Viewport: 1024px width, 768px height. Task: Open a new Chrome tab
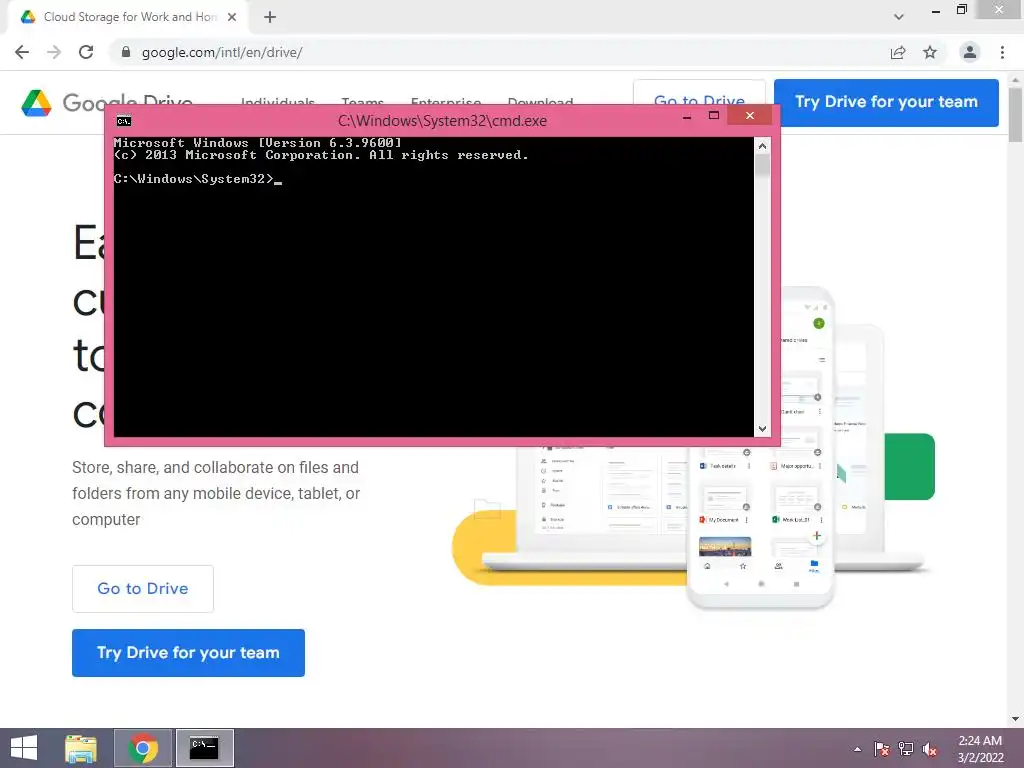pyautogui.click(x=270, y=17)
